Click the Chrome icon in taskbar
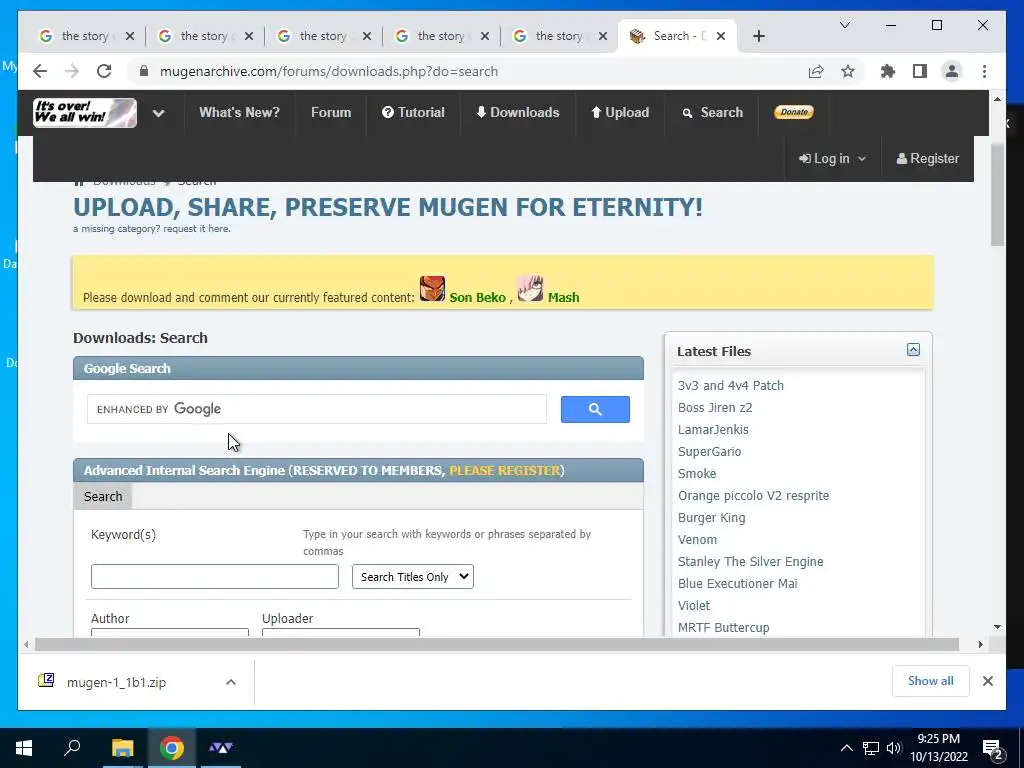 pos(172,748)
